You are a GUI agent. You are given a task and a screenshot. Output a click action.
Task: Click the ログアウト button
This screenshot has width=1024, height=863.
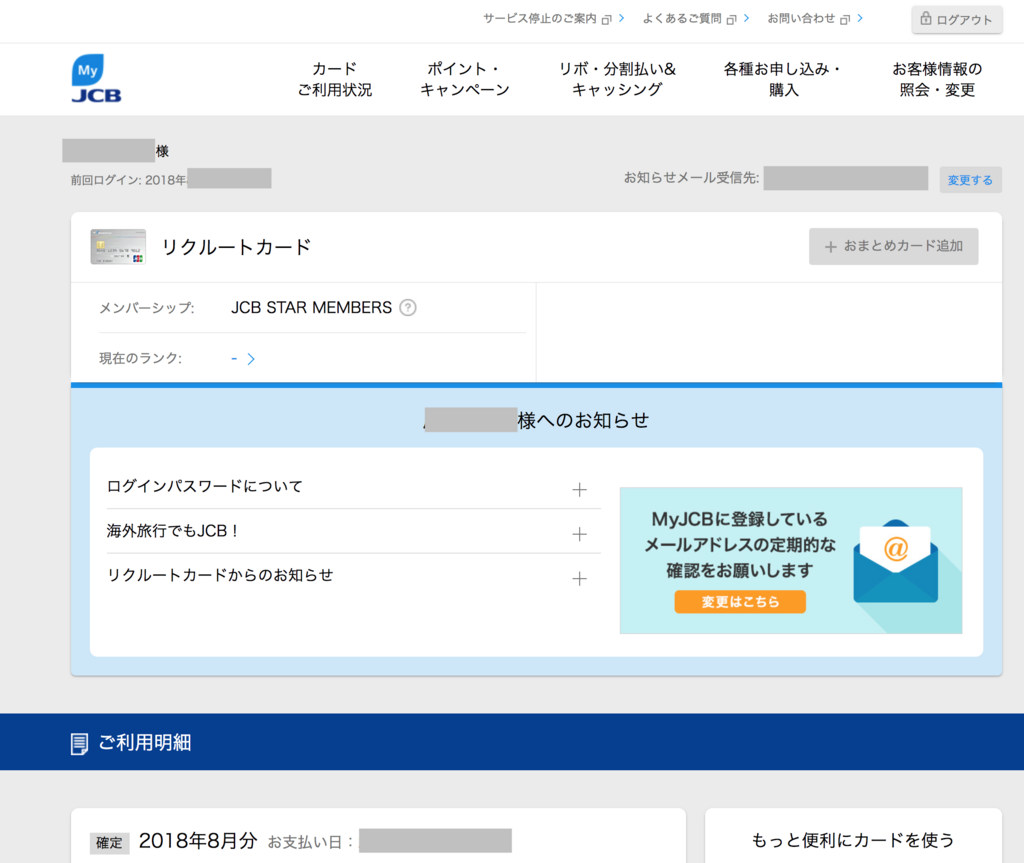point(957,20)
